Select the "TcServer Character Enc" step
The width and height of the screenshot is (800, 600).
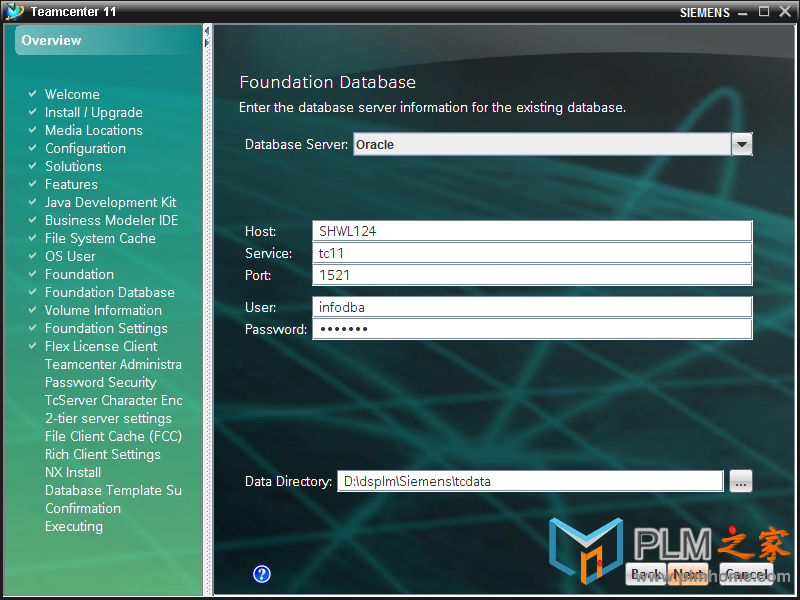pyautogui.click(x=113, y=400)
